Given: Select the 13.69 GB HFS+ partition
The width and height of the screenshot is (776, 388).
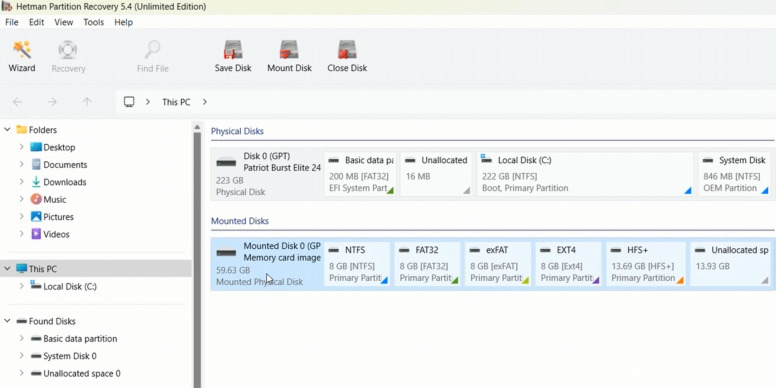Looking at the screenshot, I should tap(646, 264).
